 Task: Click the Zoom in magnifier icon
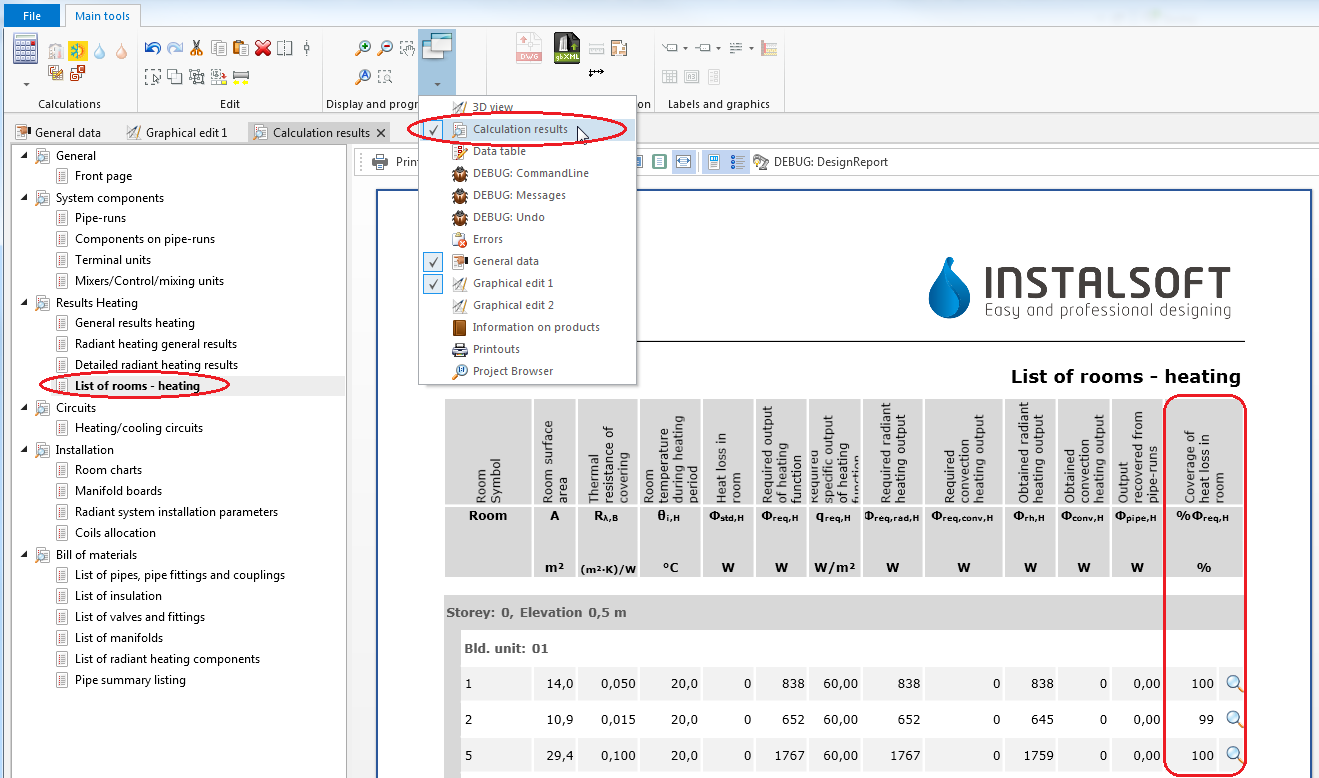point(363,48)
